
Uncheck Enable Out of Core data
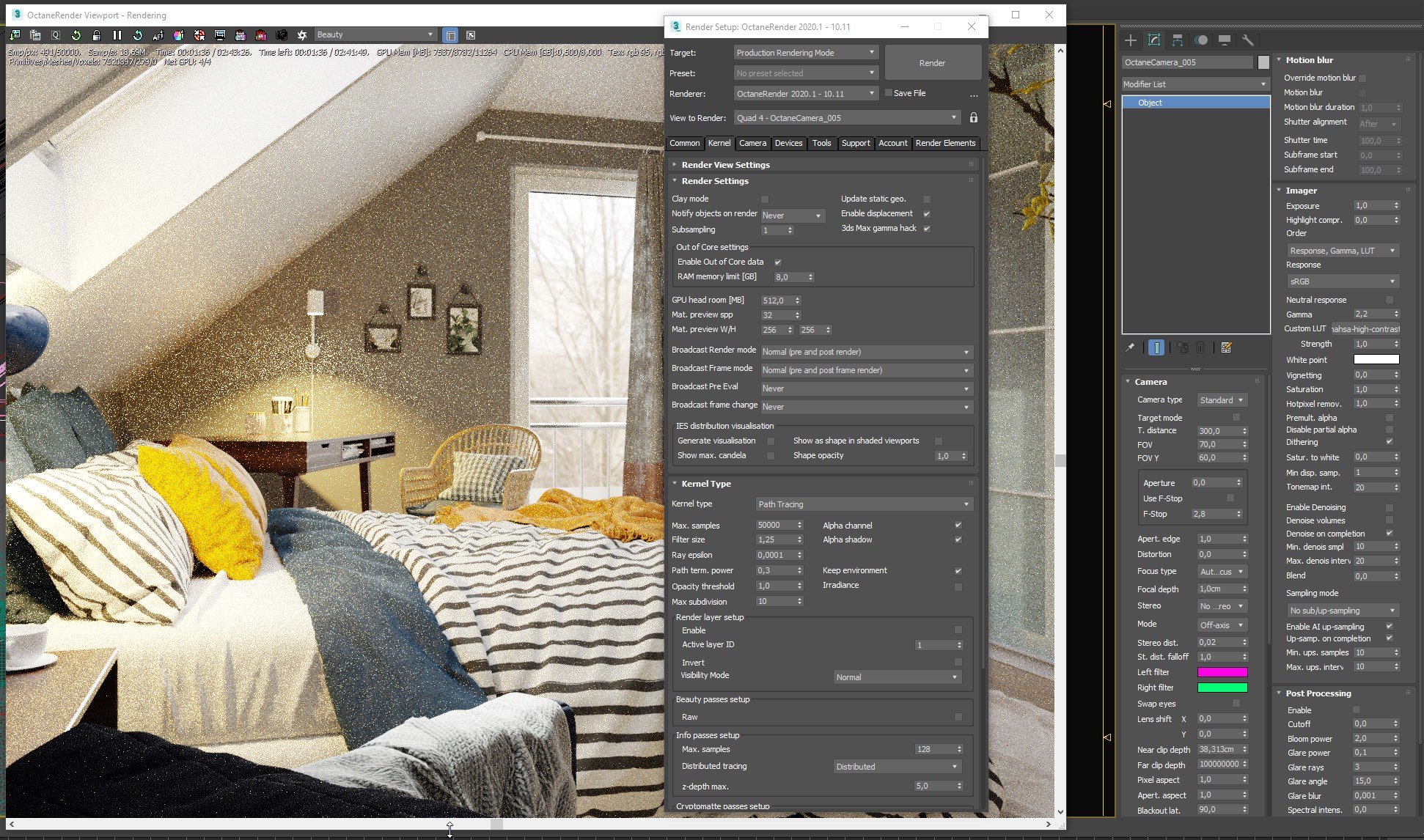(x=778, y=262)
